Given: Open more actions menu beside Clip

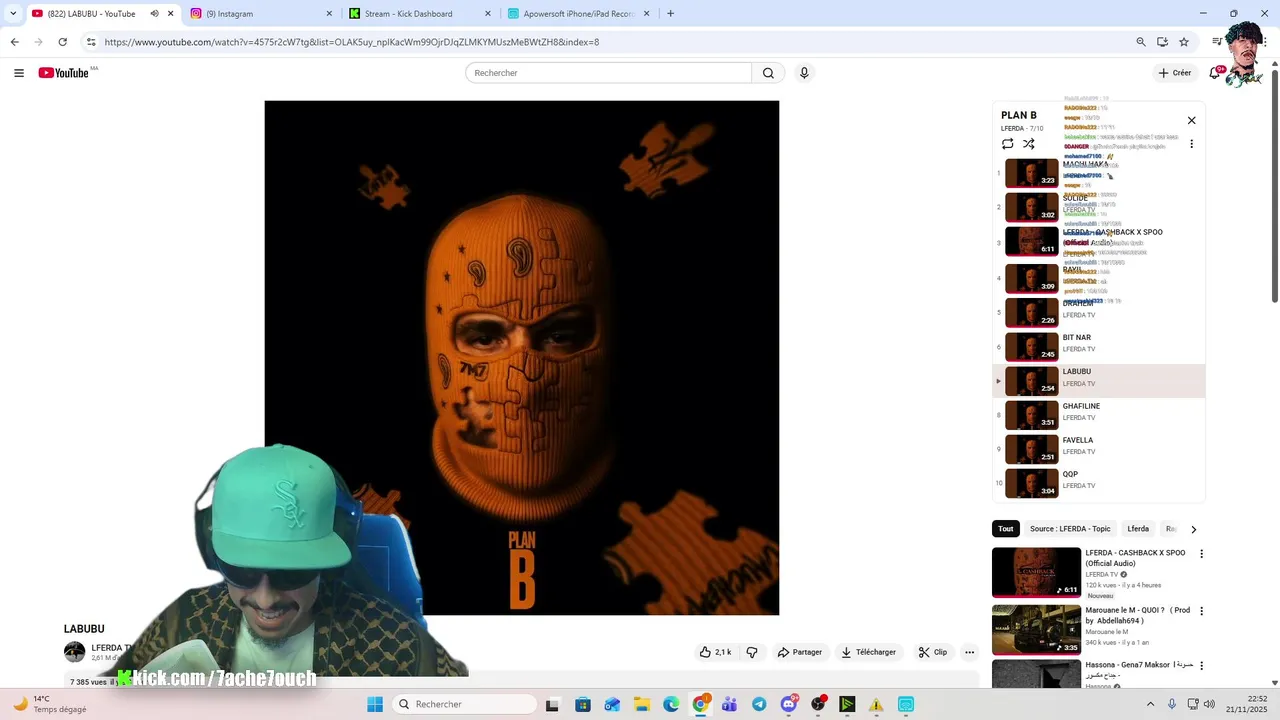Looking at the screenshot, I should tap(969, 652).
